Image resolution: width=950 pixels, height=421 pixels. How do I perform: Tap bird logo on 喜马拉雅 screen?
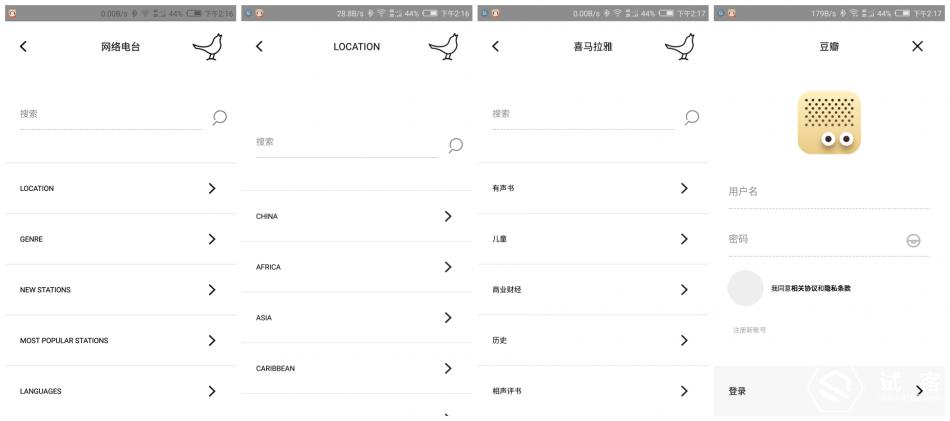[x=679, y=47]
